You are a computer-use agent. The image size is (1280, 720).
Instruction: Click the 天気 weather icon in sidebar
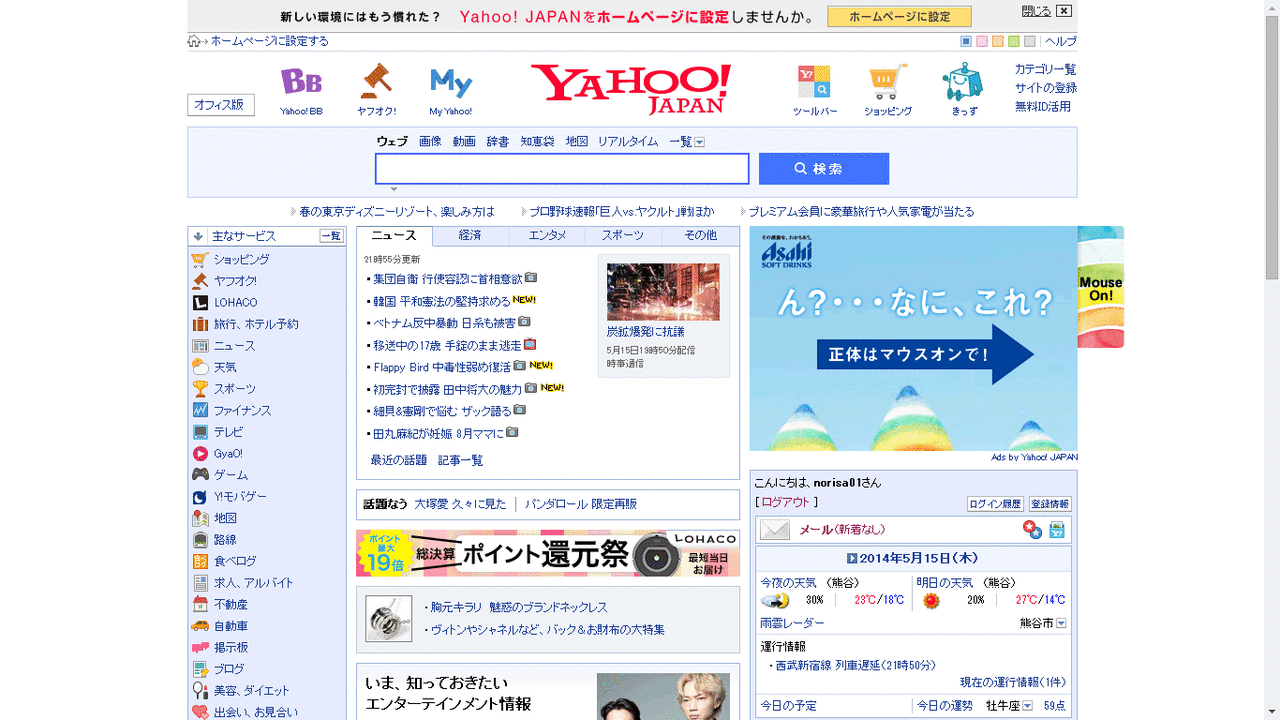(200, 367)
